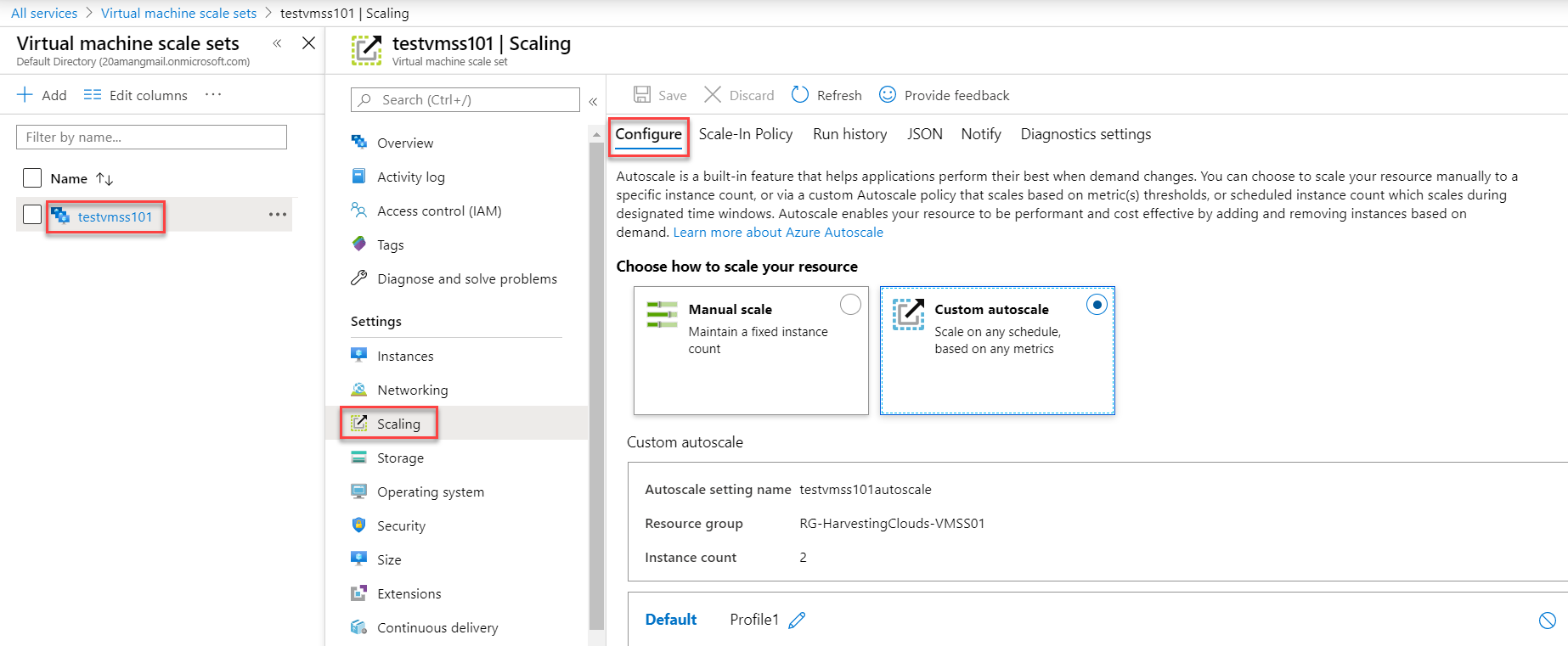The image size is (1568, 646).
Task: Edit Profile1 name with pencil icon
Action: coord(797,621)
